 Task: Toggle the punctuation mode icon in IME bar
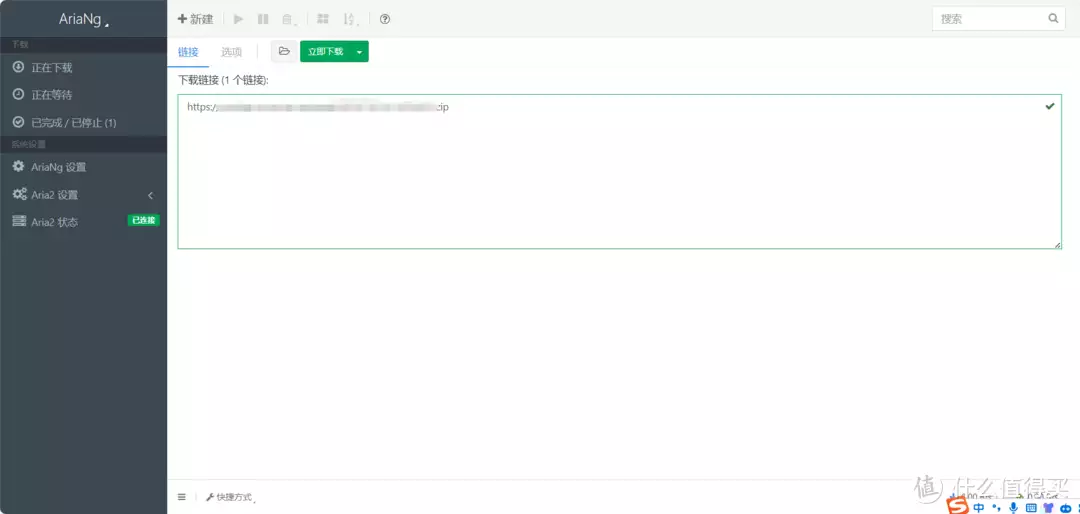[x=995, y=508]
